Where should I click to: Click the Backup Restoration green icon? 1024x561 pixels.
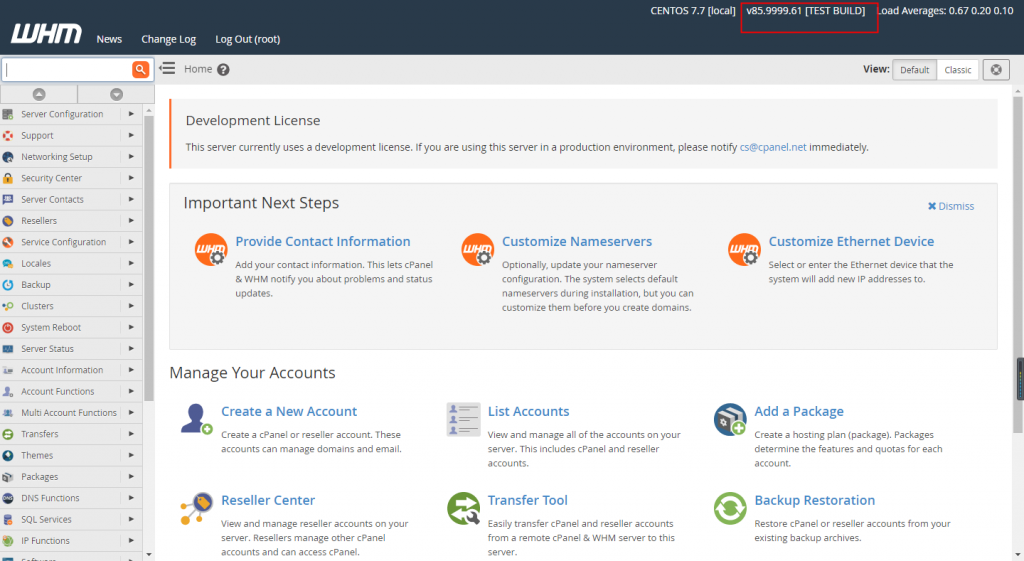[730, 508]
